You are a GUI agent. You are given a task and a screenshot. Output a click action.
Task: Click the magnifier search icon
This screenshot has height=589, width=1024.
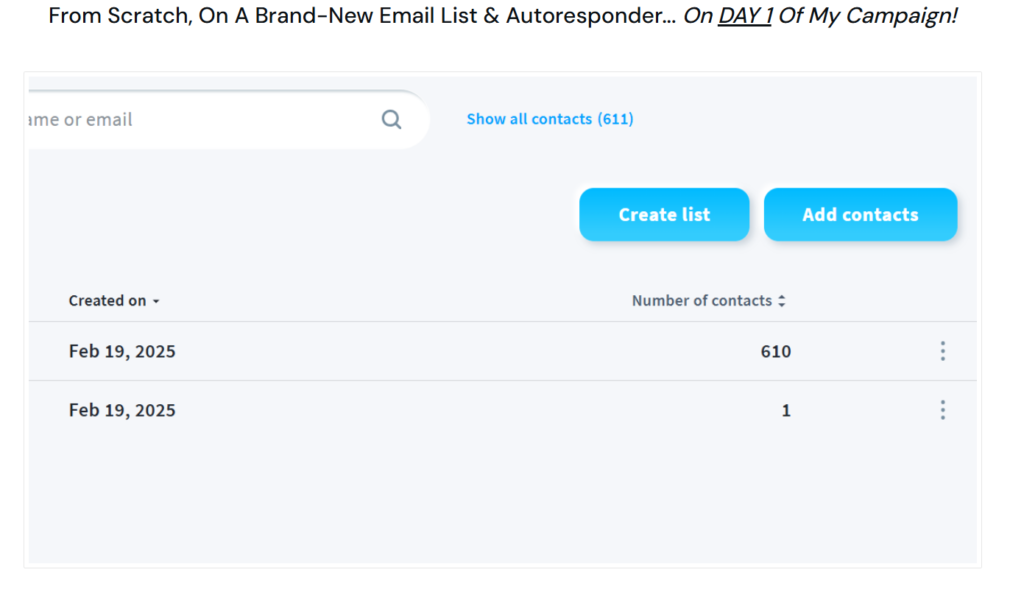391,120
